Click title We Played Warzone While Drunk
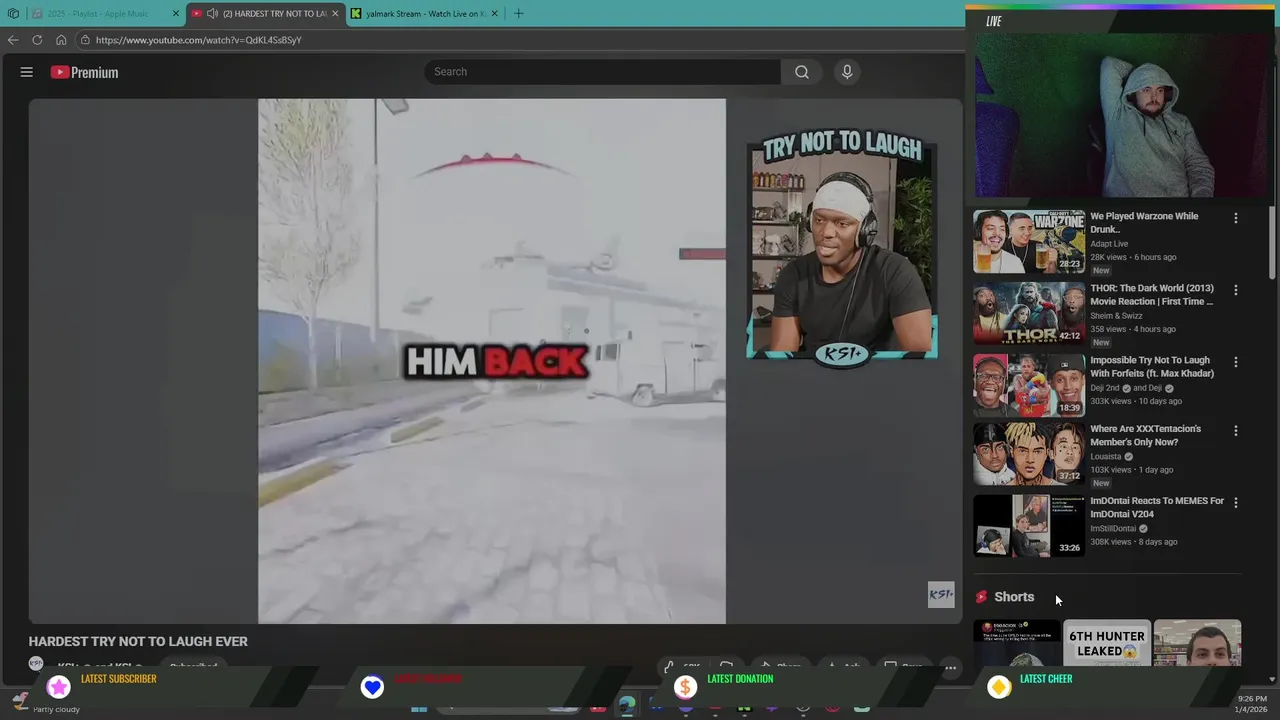The image size is (1280, 720). pyautogui.click(x=1144, y=223)
